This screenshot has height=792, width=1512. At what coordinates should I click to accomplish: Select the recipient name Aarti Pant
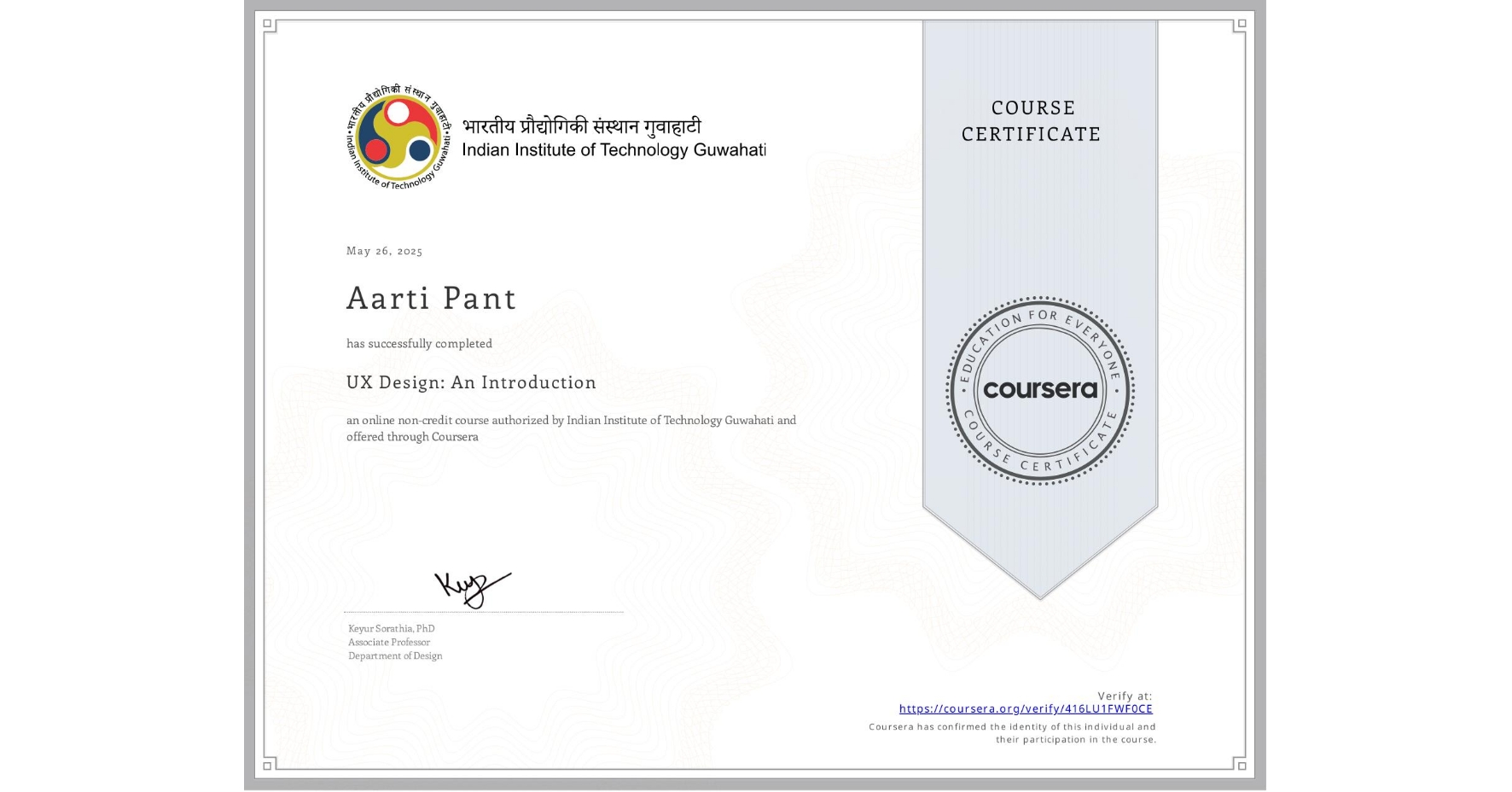click(x=431, y=299)
